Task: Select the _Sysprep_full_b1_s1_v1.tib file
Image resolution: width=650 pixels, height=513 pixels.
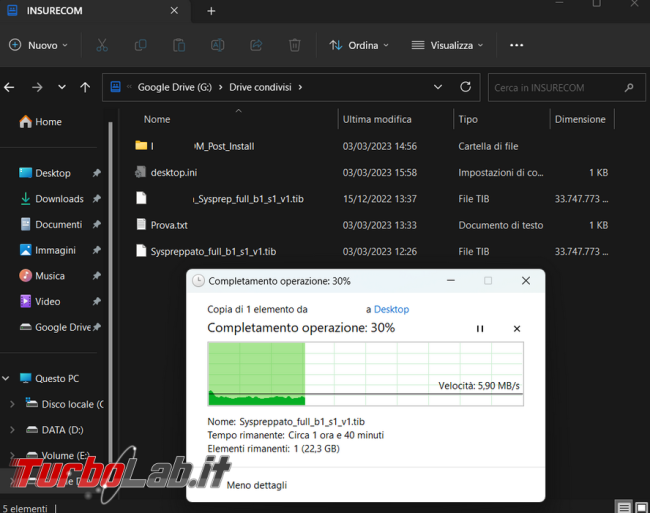Action: pyautogui.click(x=371, y=199)
